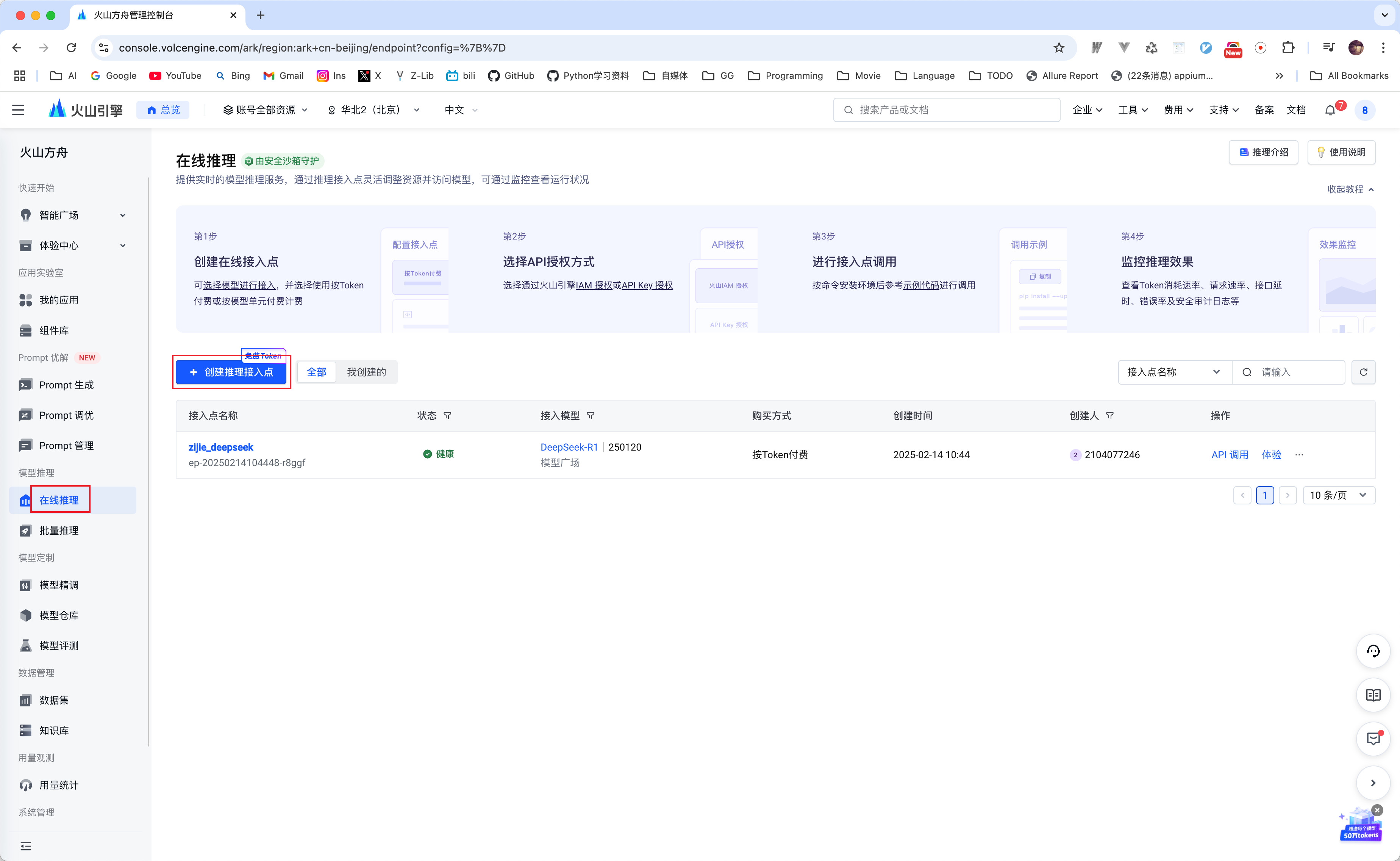Click the API Key 授权 link in step 2
The height and width of the screenshot is (861, 1400).
click(647, 285)
